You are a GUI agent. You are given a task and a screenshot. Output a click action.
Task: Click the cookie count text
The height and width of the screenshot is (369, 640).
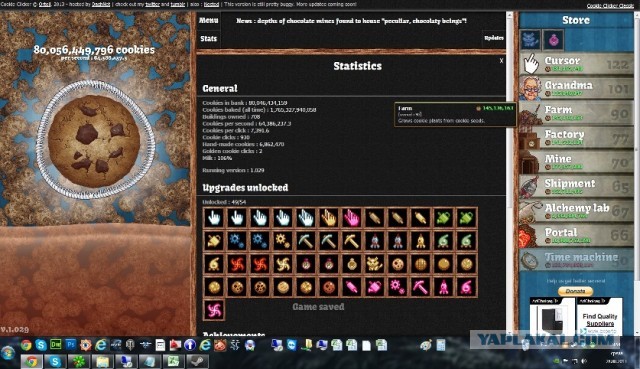click(x=94, y=50)
